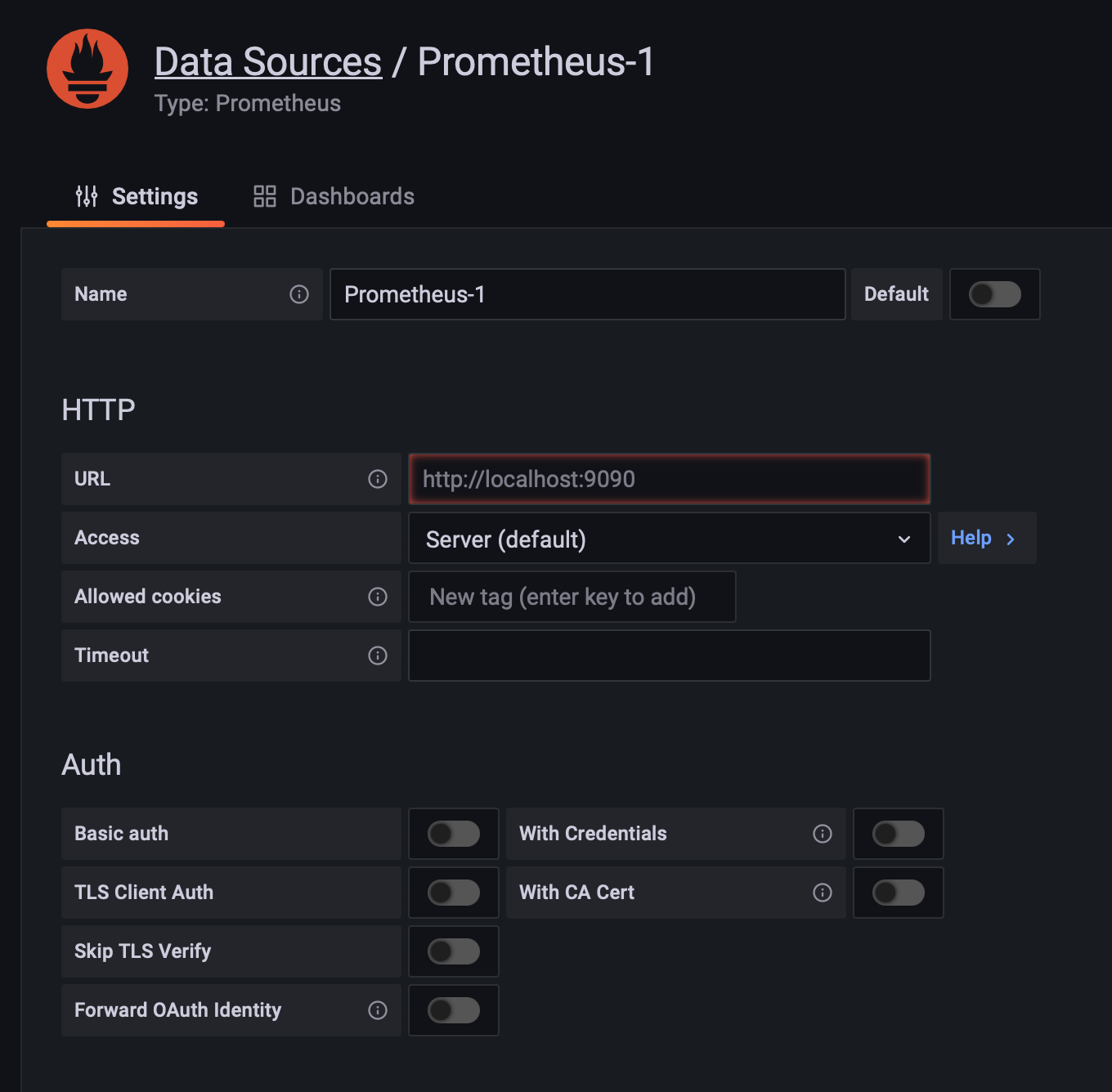
Task: Click the chevron arrow in Help button
Action: 1011,539
